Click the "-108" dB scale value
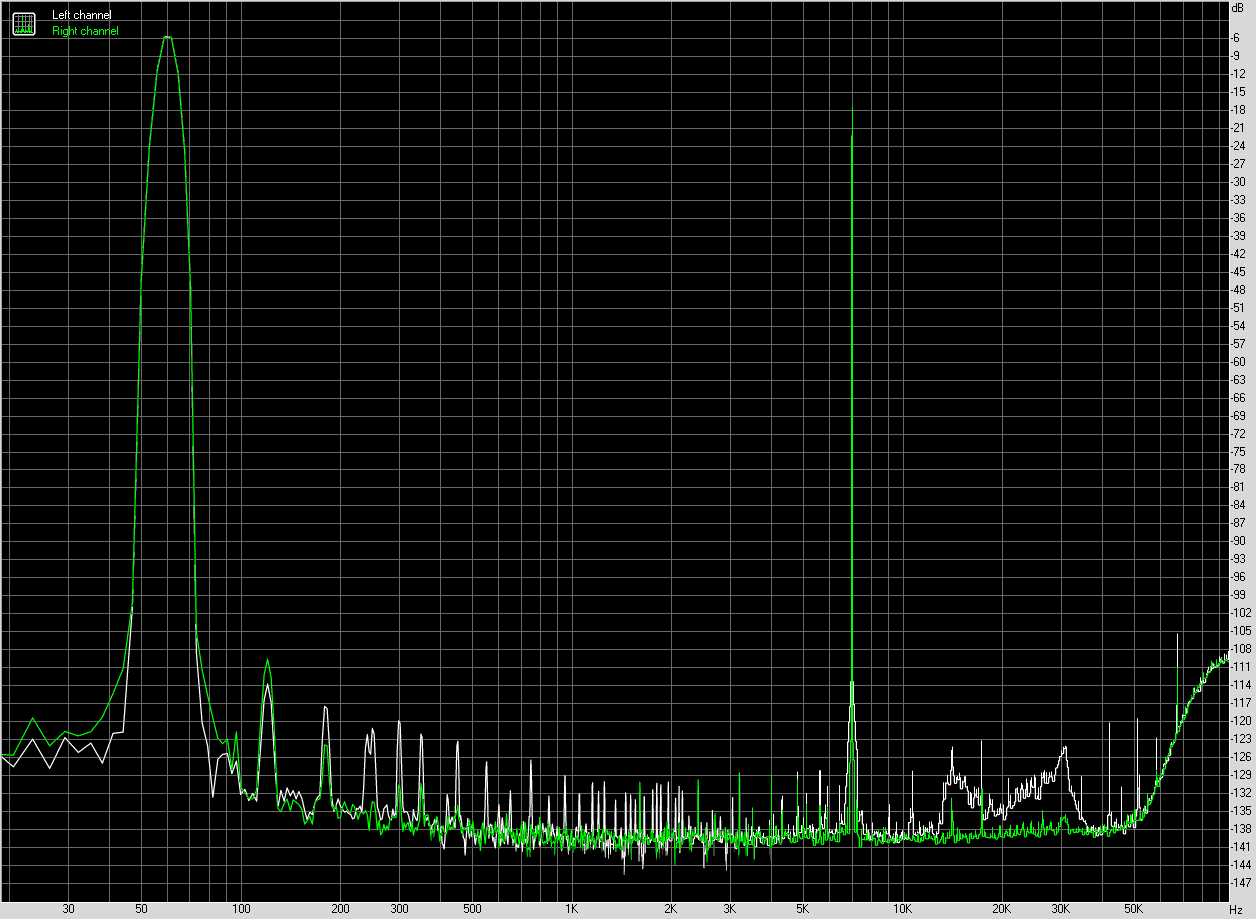The image size is (1256, 919). (1241, 648)
